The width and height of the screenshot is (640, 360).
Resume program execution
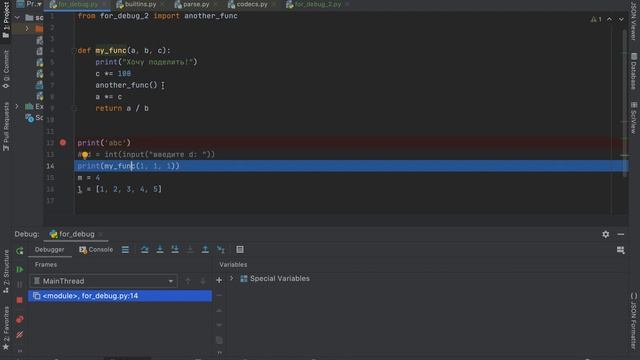click(x=20, y=269)
